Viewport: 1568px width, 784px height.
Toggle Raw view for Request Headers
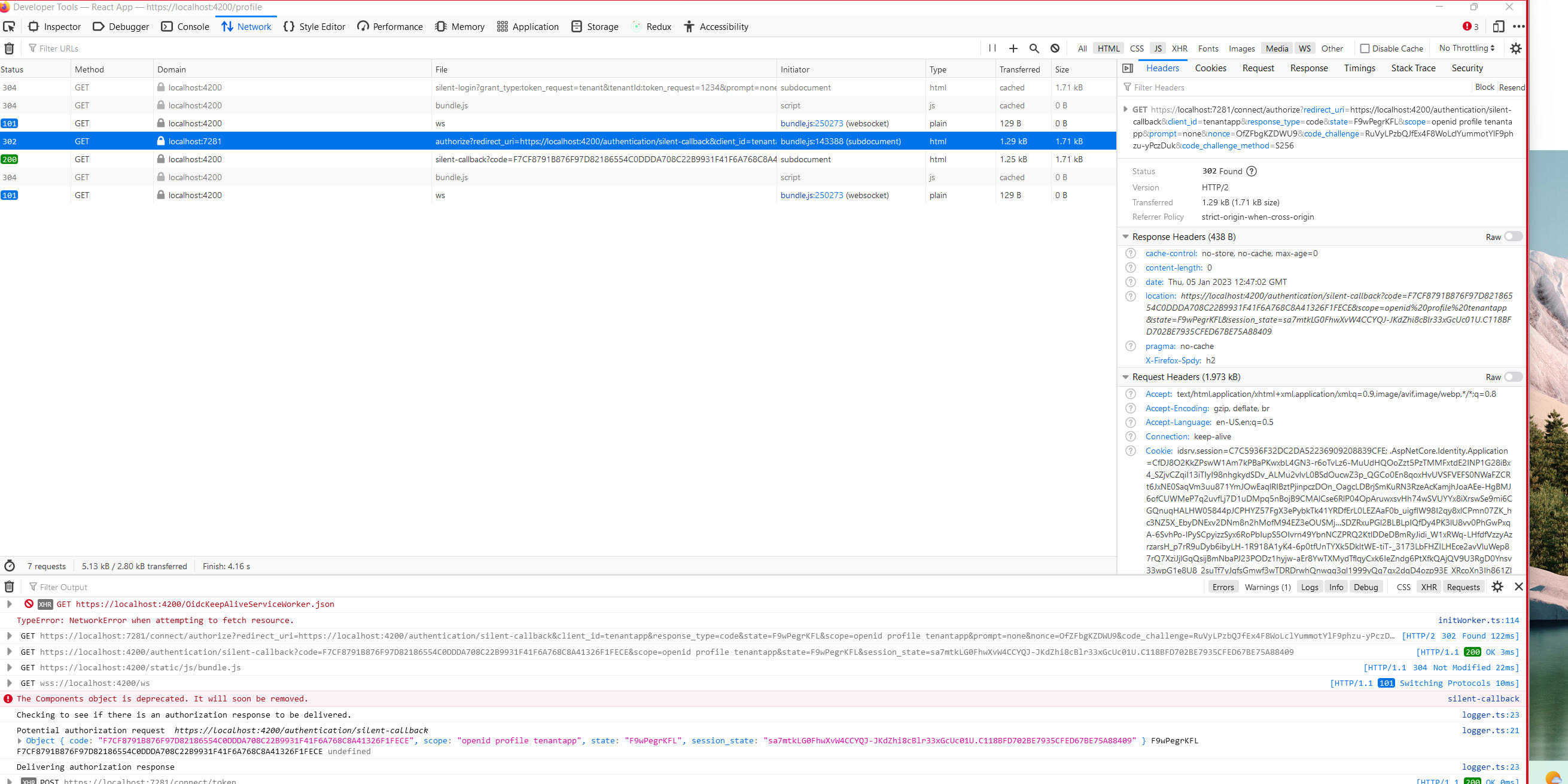pos(1512,377)
